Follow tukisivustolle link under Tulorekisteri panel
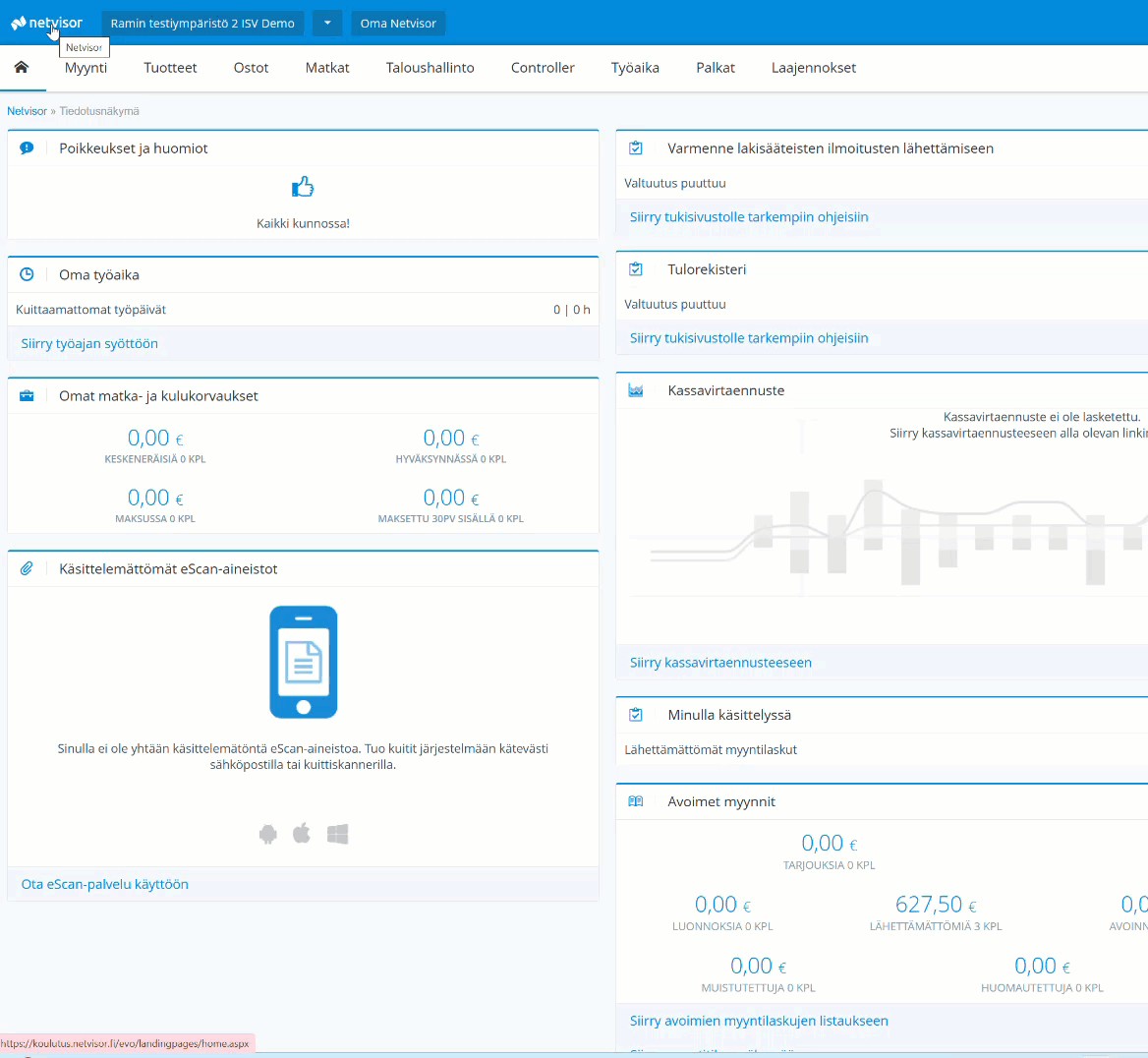 tap(749, 338)
